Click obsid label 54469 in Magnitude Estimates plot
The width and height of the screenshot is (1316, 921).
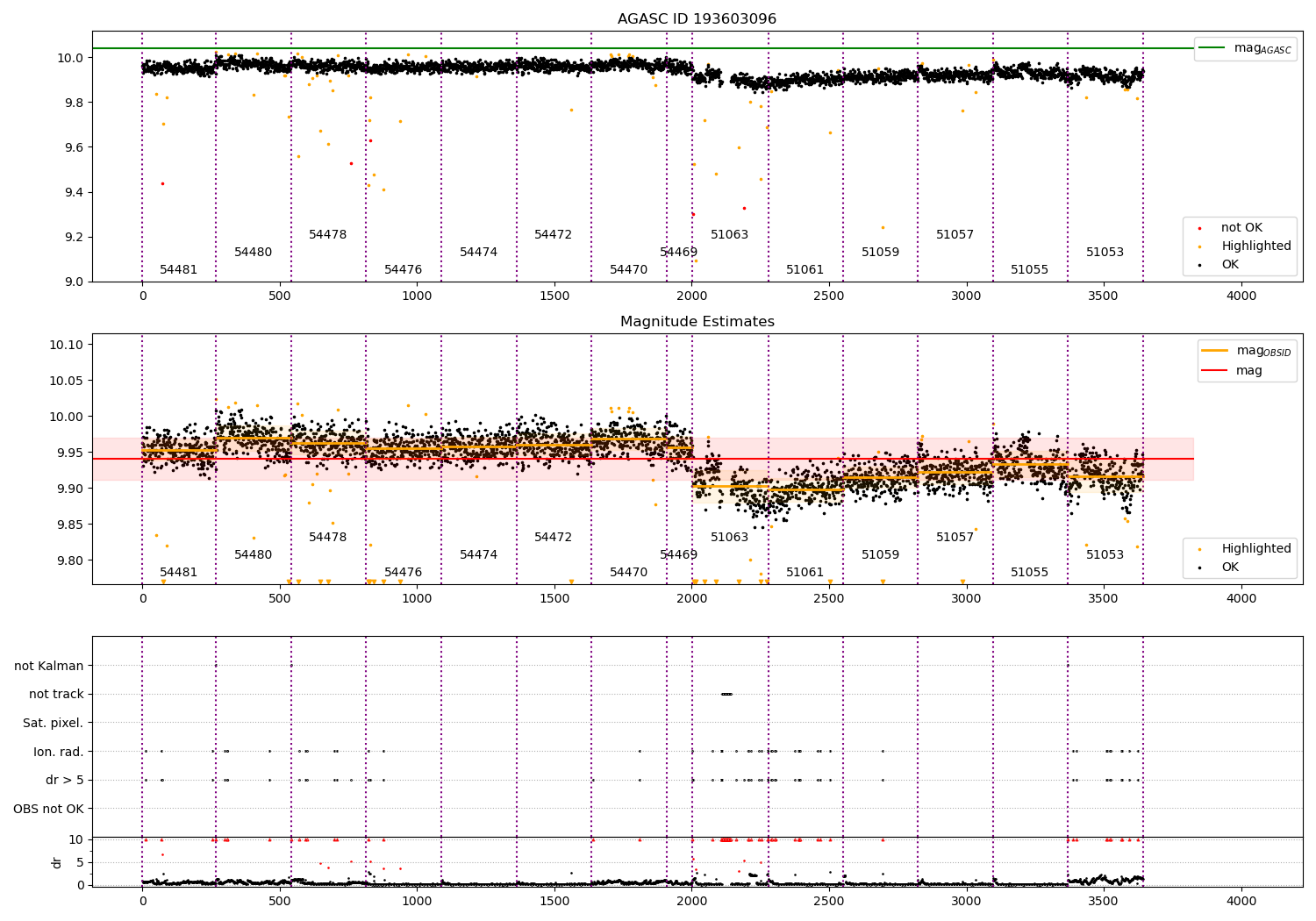point(679,555)
